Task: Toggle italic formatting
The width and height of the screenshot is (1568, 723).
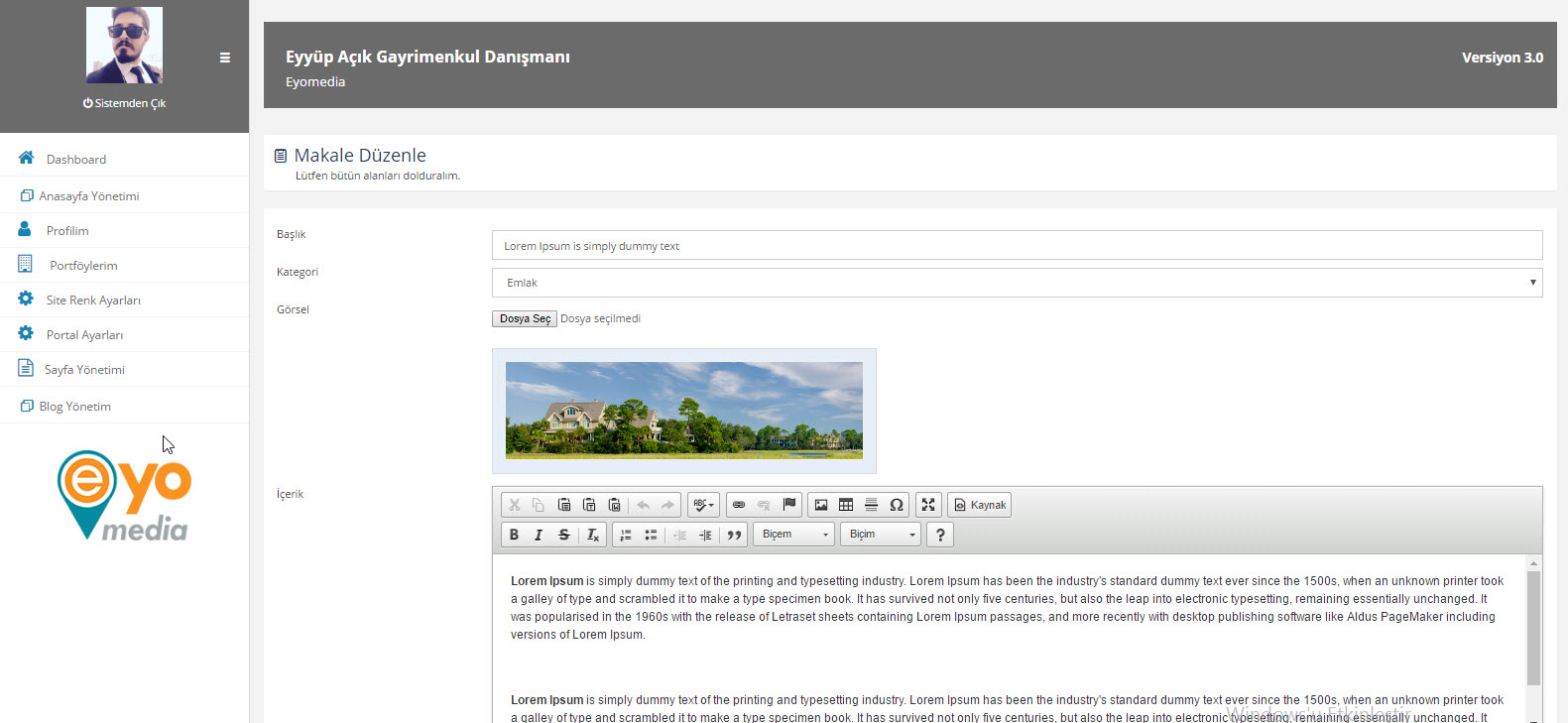Action: click(x=539, y=535)
